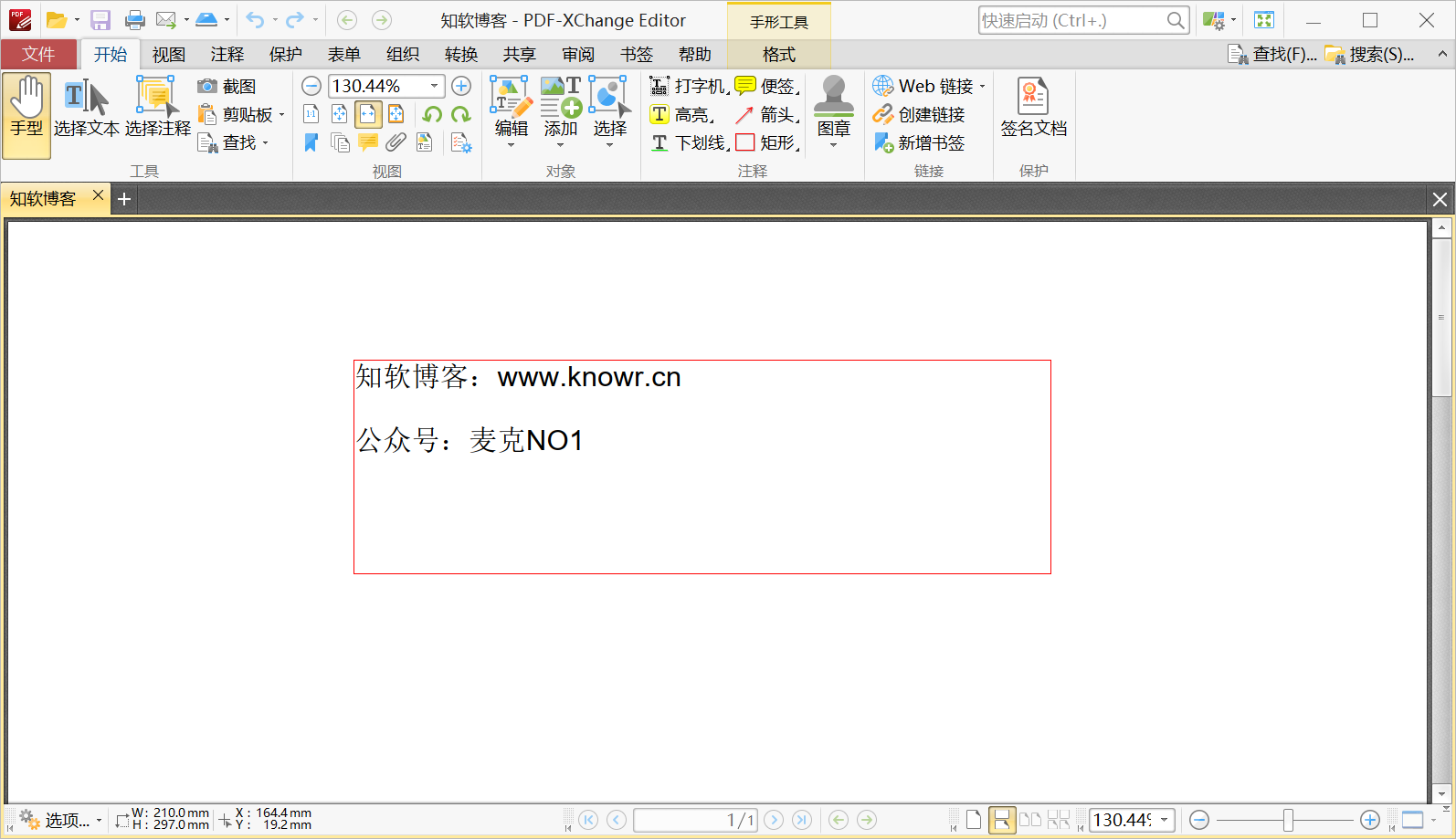Click the zoom in plus icon in ribbon
This screenshot has width=1456, height=839.
click(461, 86)
